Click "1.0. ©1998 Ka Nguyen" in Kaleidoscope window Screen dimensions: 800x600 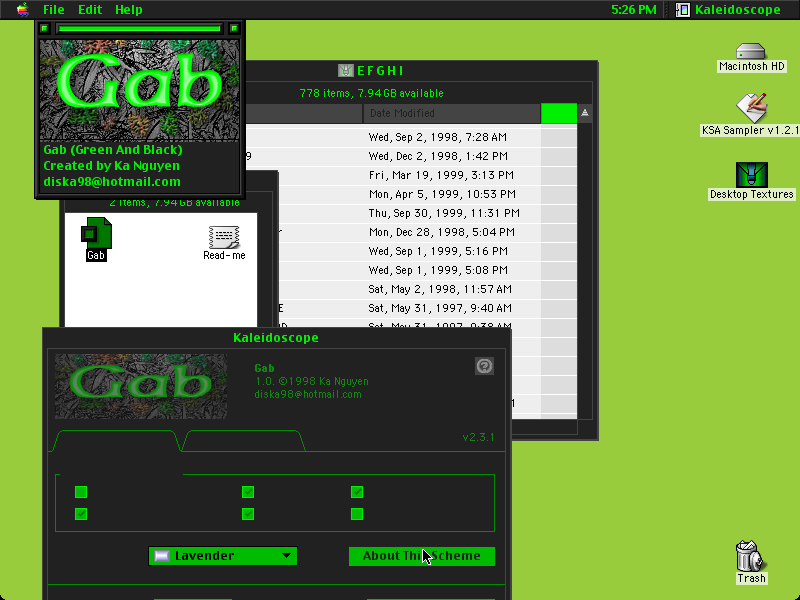coord(311,381)
